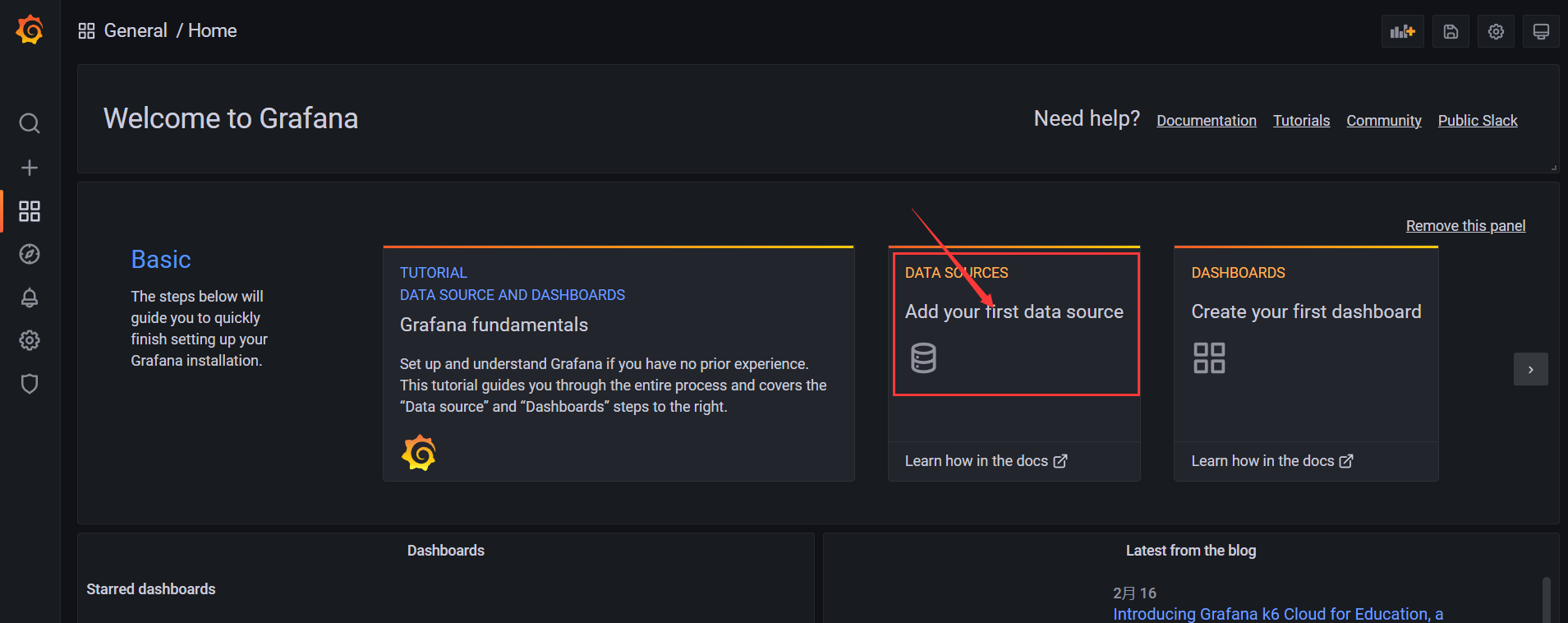Click Add your first data source
The image size is (1568, 623).
(1014, 311)
